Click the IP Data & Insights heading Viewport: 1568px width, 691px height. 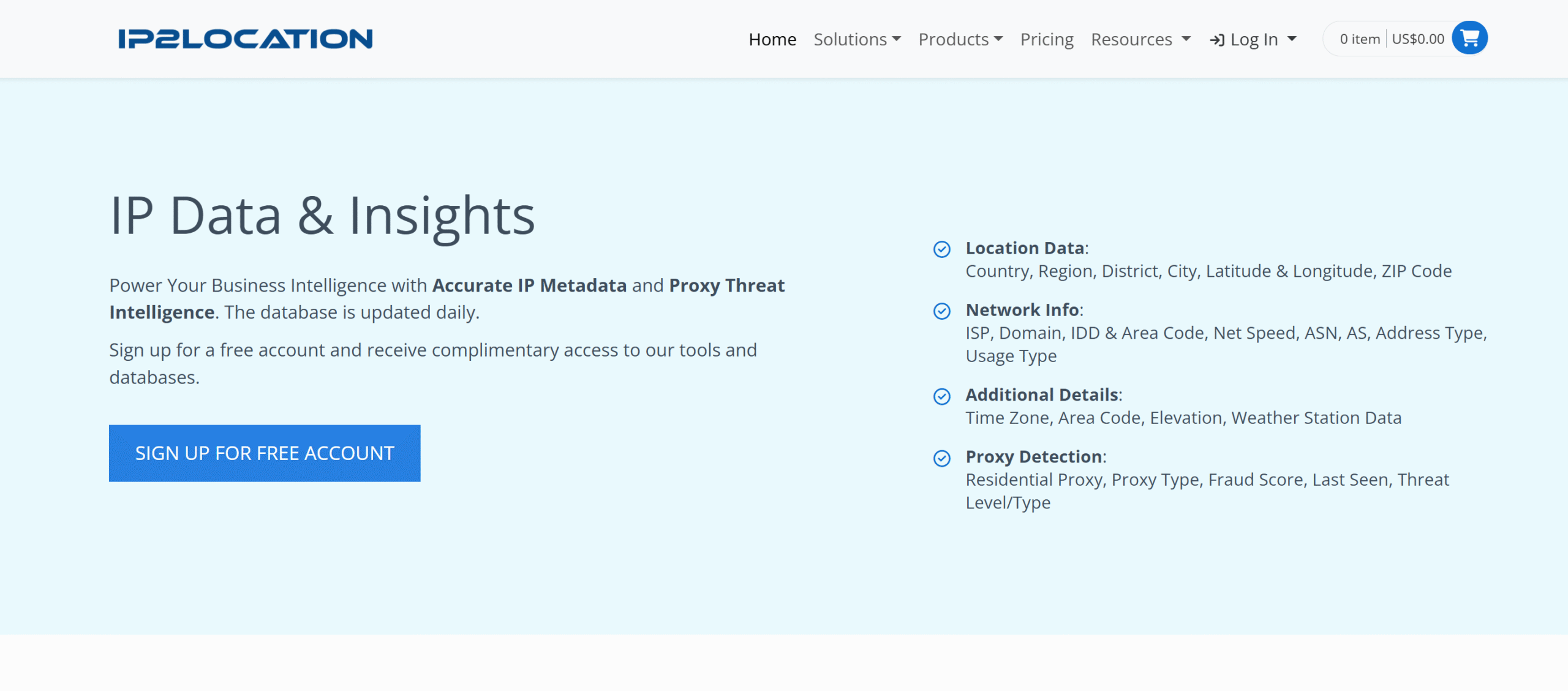tap(322, 216)
